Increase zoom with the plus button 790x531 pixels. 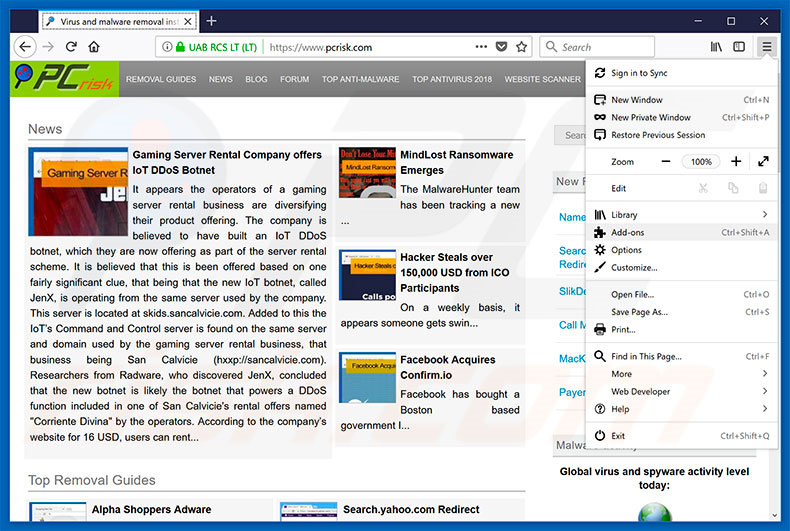click(x=736, y=161)
